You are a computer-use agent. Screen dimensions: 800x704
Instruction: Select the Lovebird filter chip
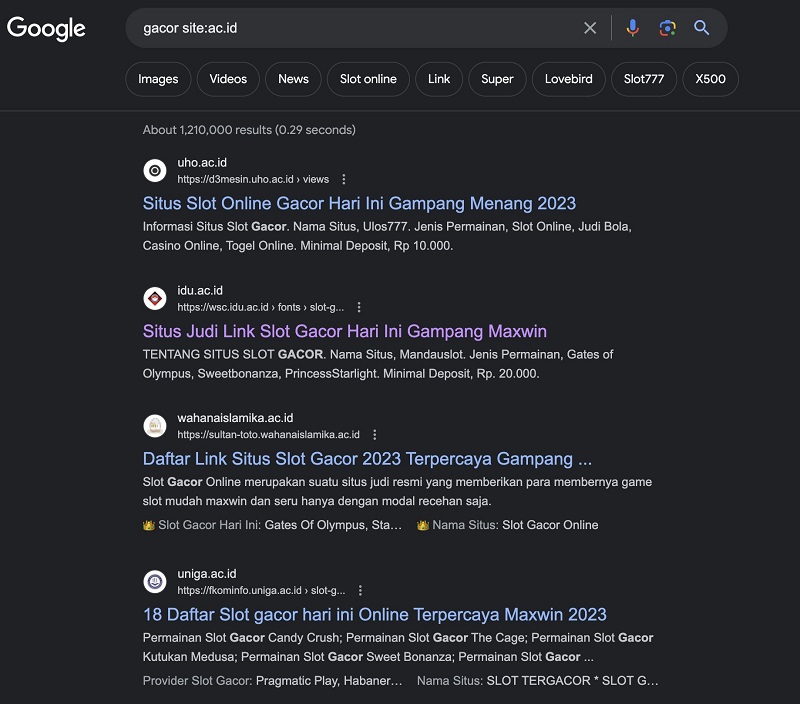pos(569,79)
